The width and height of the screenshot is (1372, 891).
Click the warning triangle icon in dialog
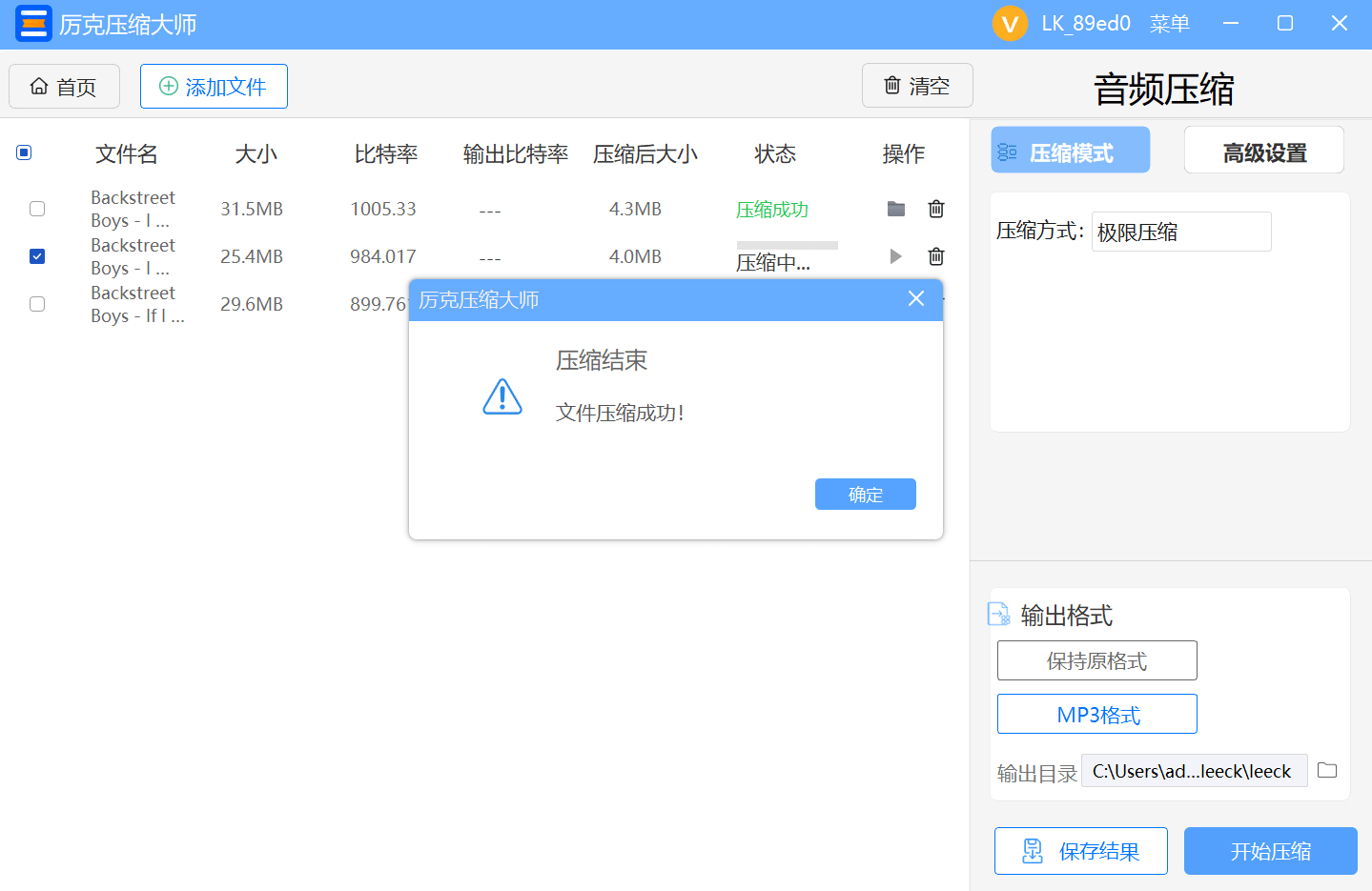point(502,396)
